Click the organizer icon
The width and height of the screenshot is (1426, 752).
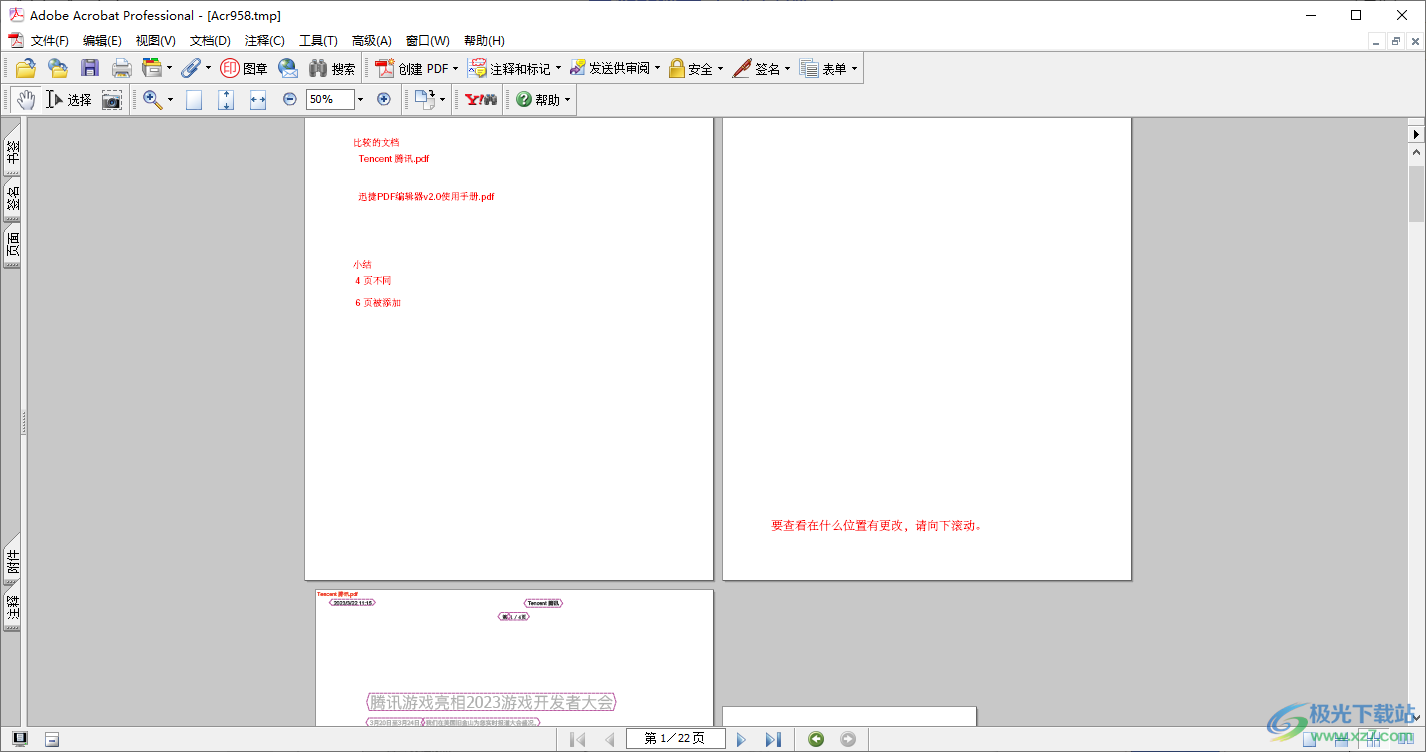click(152, 68)
